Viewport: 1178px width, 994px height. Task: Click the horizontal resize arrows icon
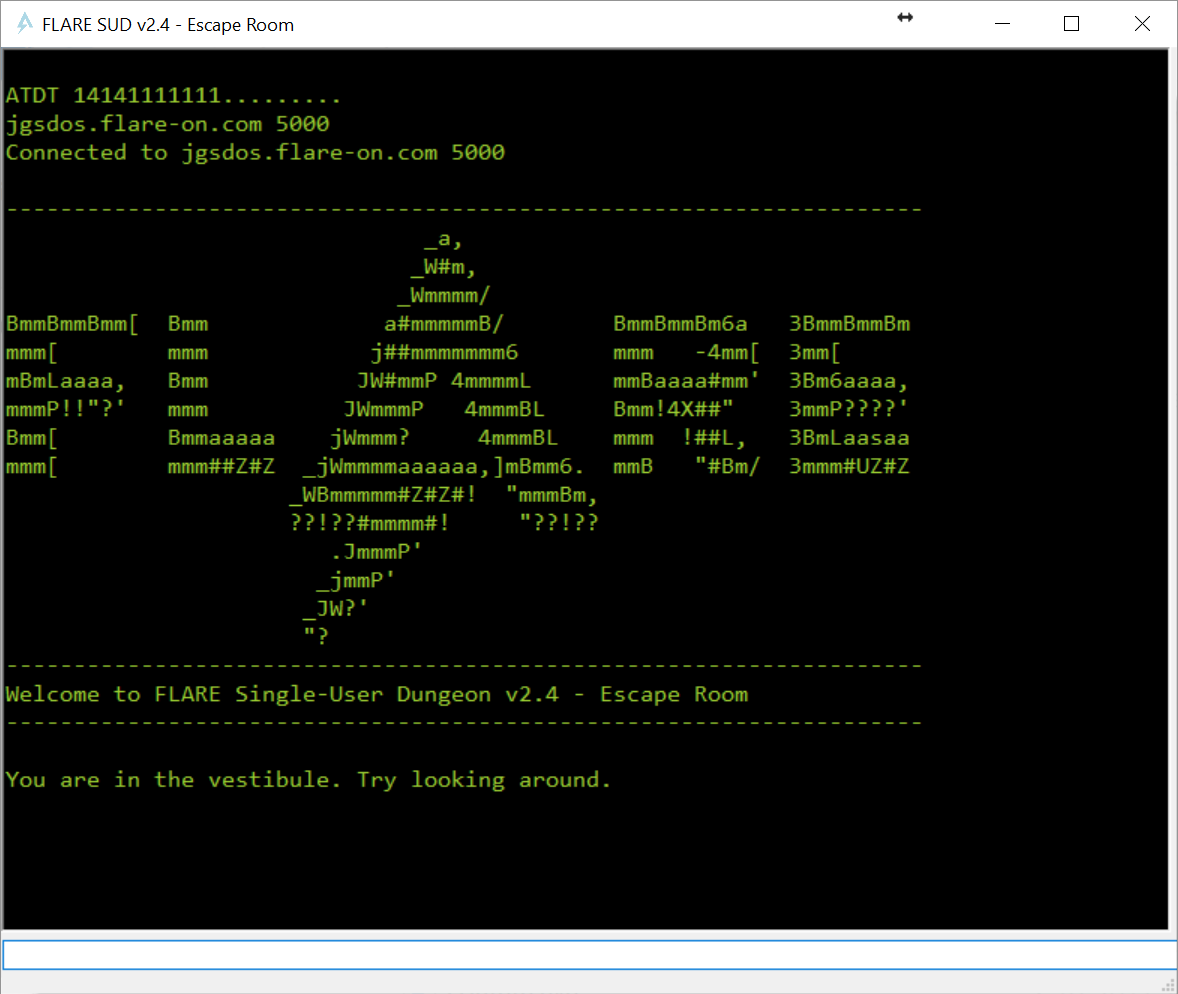coord(905,18)
